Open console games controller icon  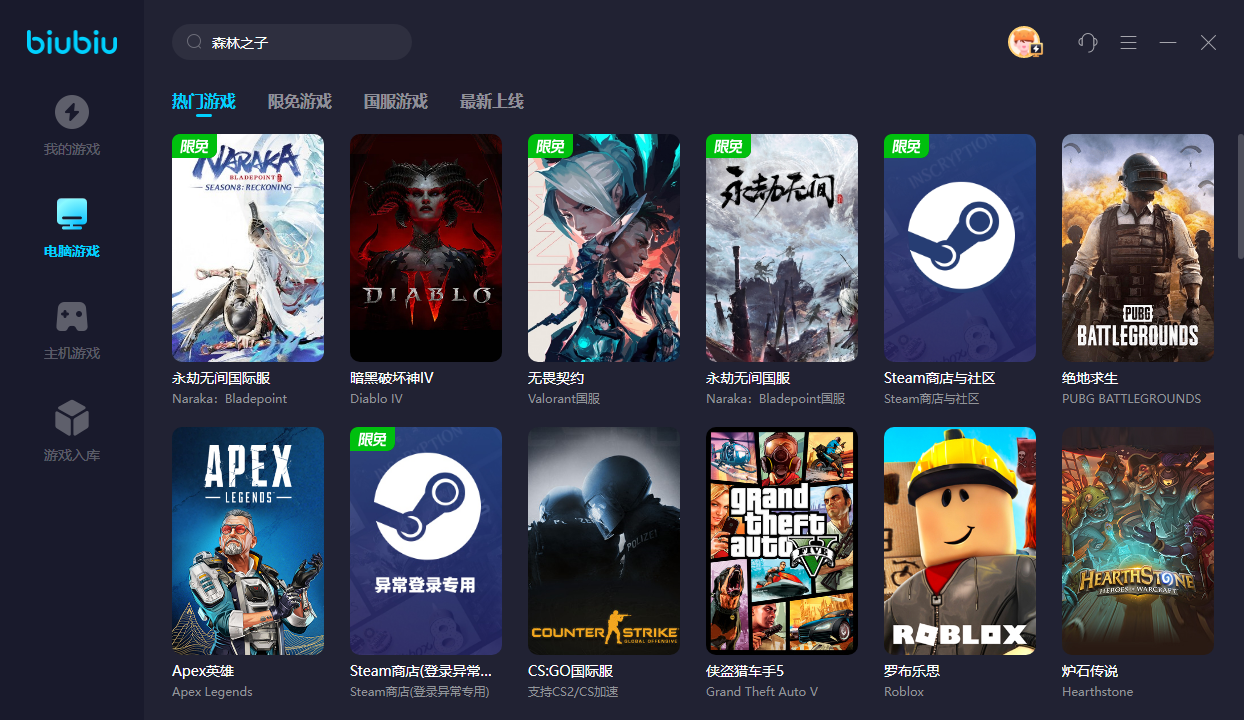71,317
